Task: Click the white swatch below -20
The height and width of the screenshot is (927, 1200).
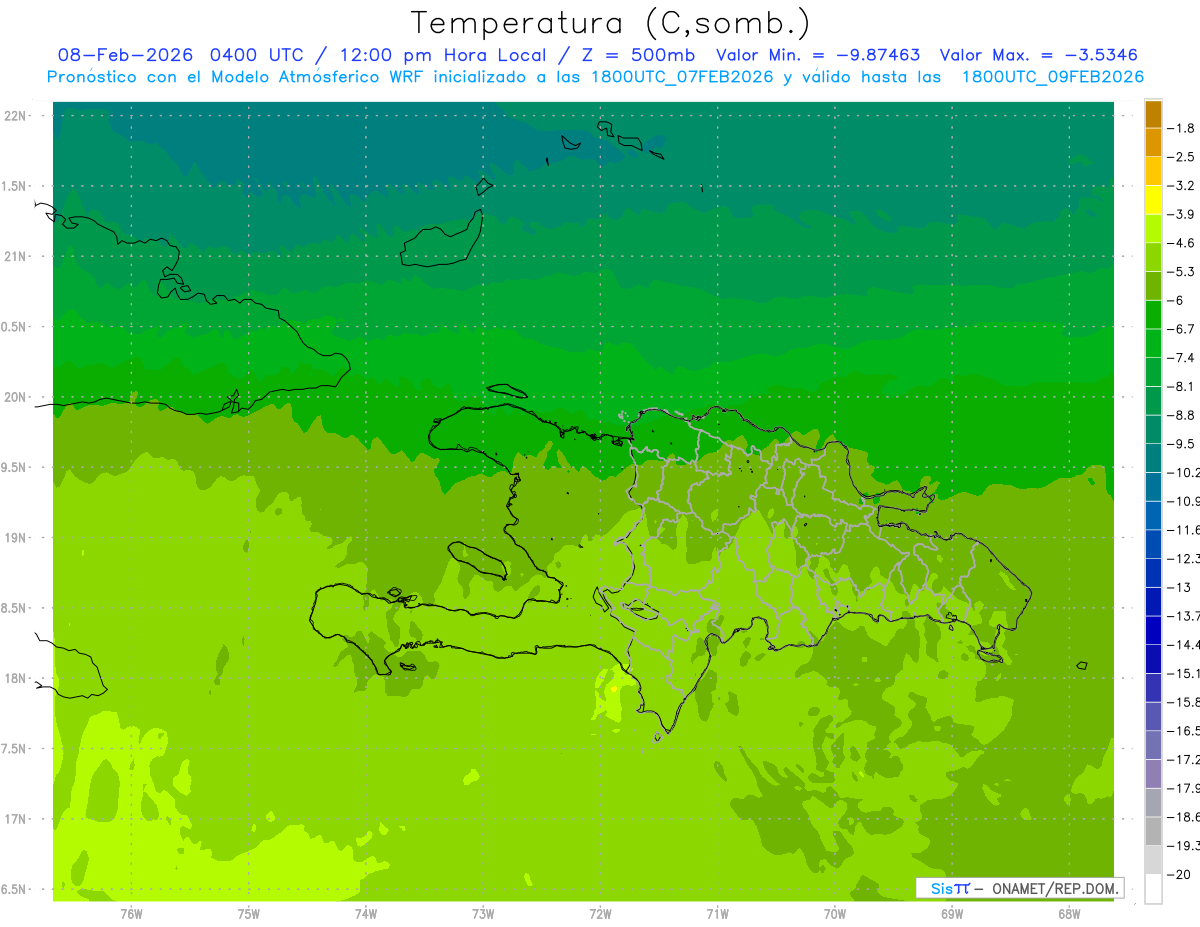Action: [1153, 888]
